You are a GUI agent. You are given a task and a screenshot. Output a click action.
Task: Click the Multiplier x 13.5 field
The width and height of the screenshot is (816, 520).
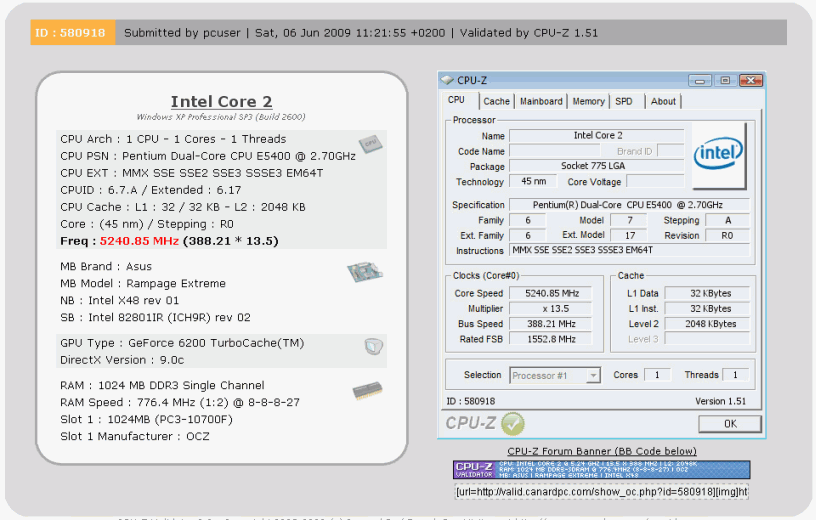[551, 309]
